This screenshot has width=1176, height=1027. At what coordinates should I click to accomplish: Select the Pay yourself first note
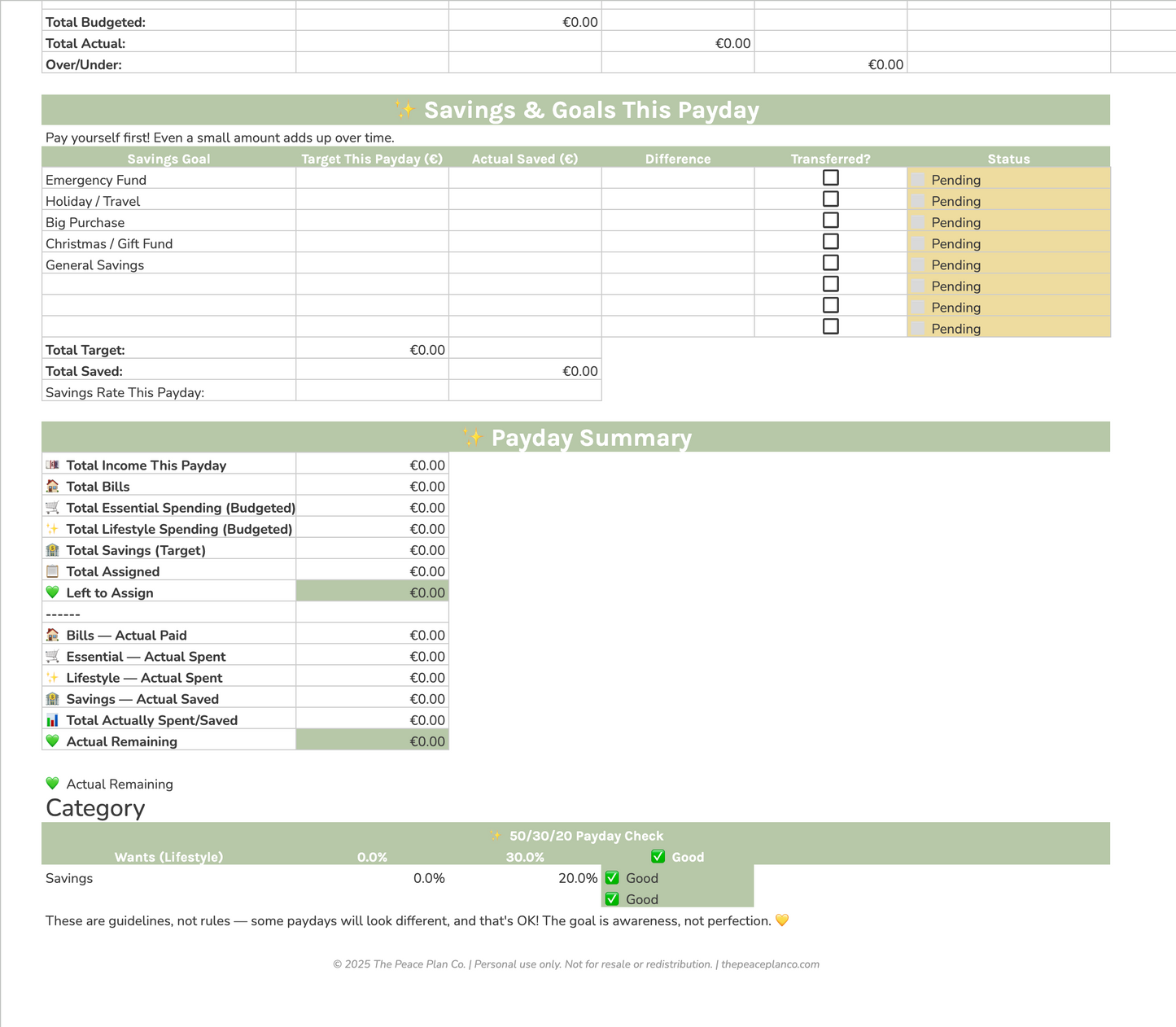[x=220, y=137]
